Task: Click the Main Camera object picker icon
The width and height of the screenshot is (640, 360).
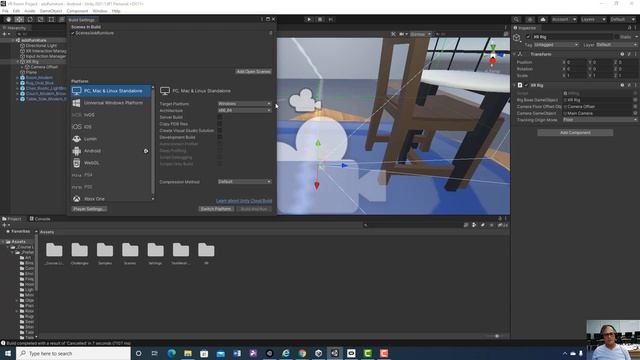Action: [x=635, y=113]
